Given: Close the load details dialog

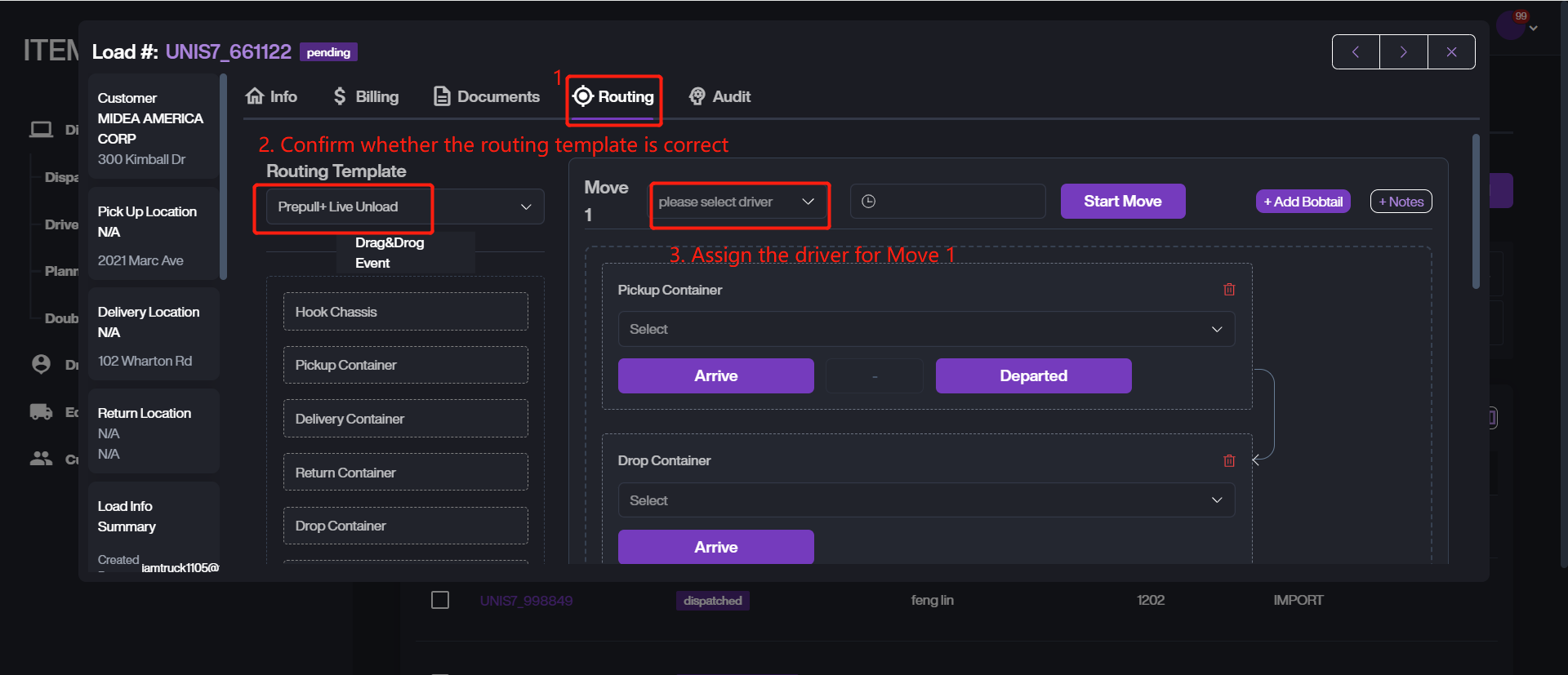Looking at the screenshot, I should (1451, 52).
